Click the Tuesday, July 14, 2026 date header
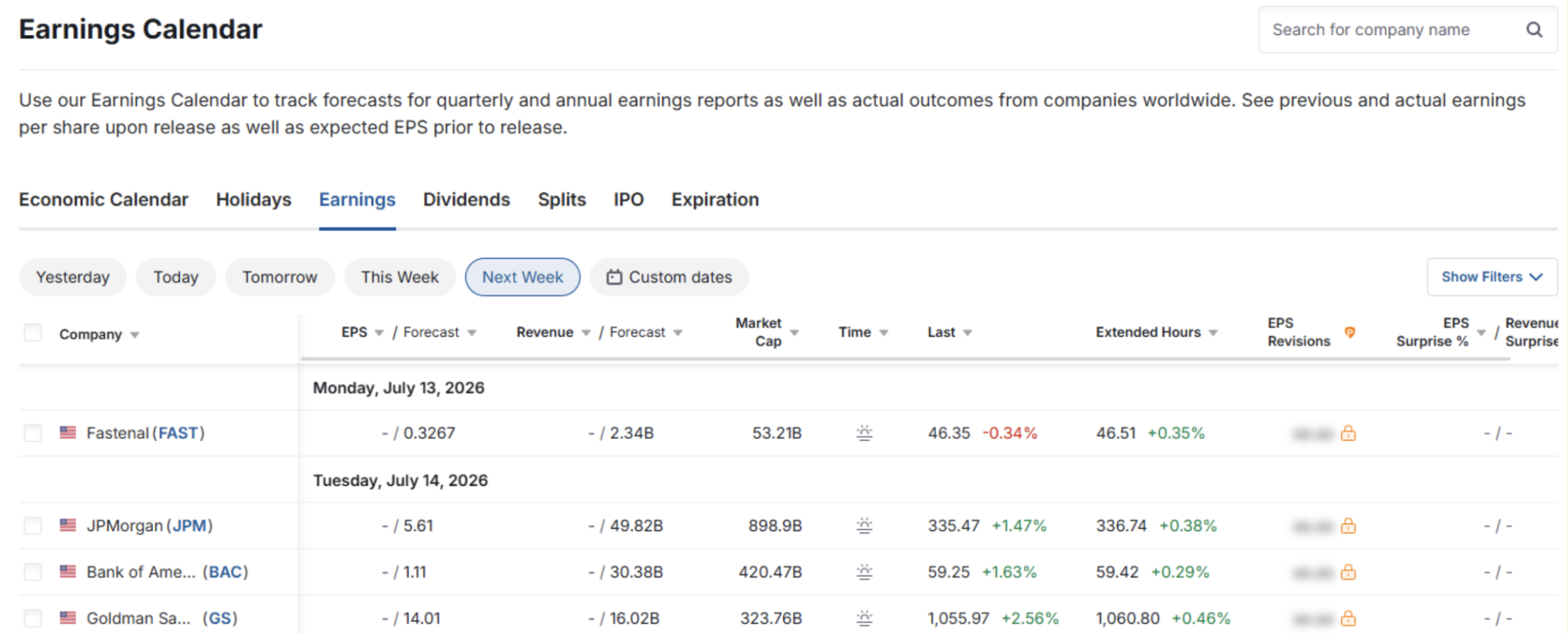Image resolution: width=1568 pixels, height=634 pixels. pos(401,480)
